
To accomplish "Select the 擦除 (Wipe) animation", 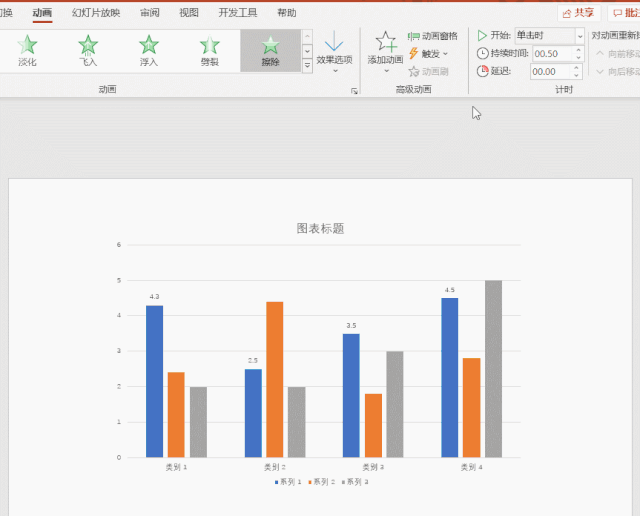I will point(270,51).
